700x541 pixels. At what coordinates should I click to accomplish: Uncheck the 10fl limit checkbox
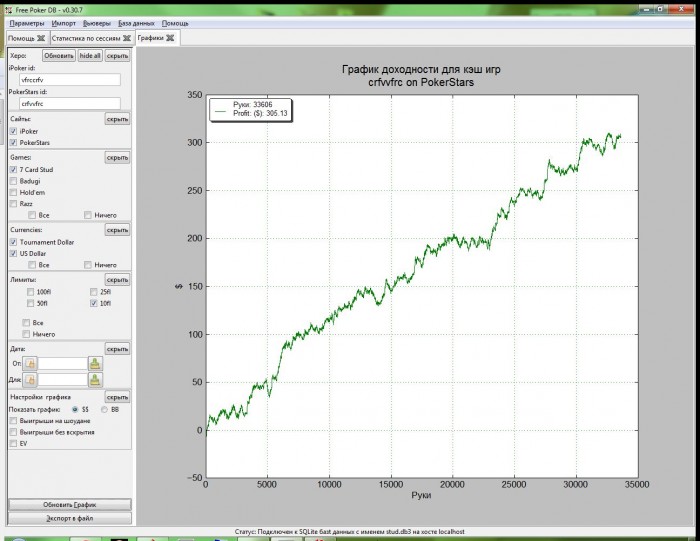coord(93,303)
